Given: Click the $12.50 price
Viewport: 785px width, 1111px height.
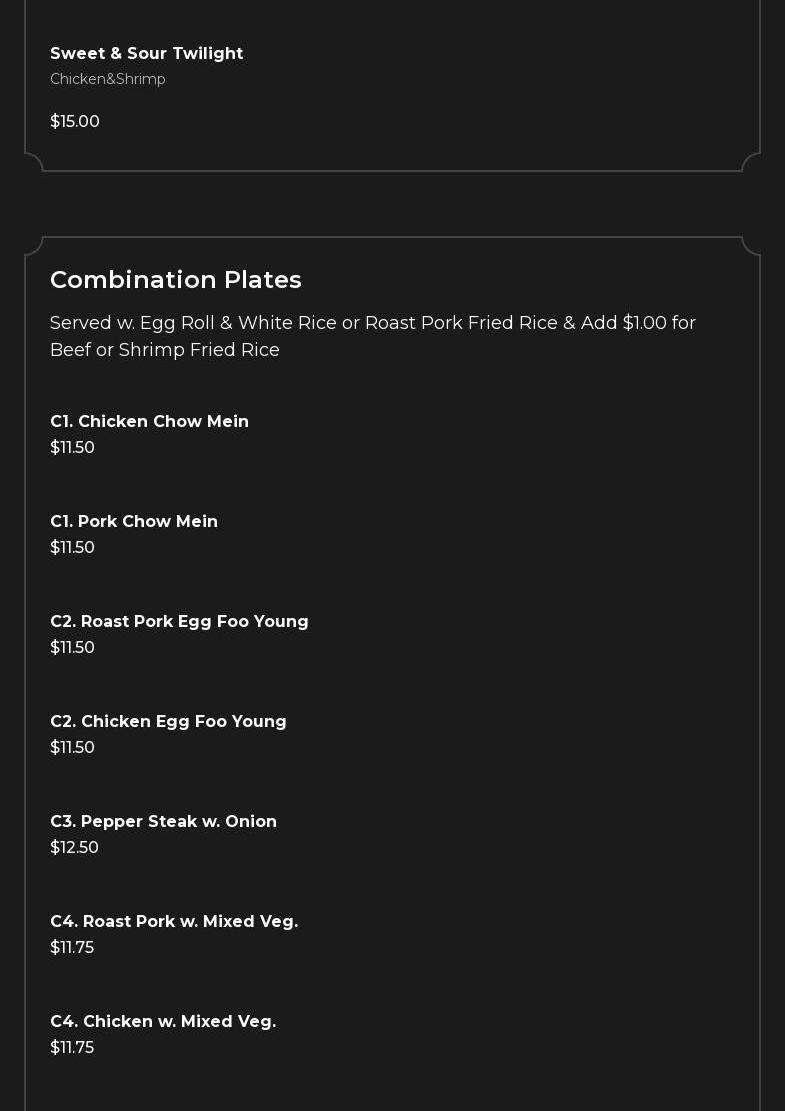Looking at the screenshot, I should click(x=74, y=847).
